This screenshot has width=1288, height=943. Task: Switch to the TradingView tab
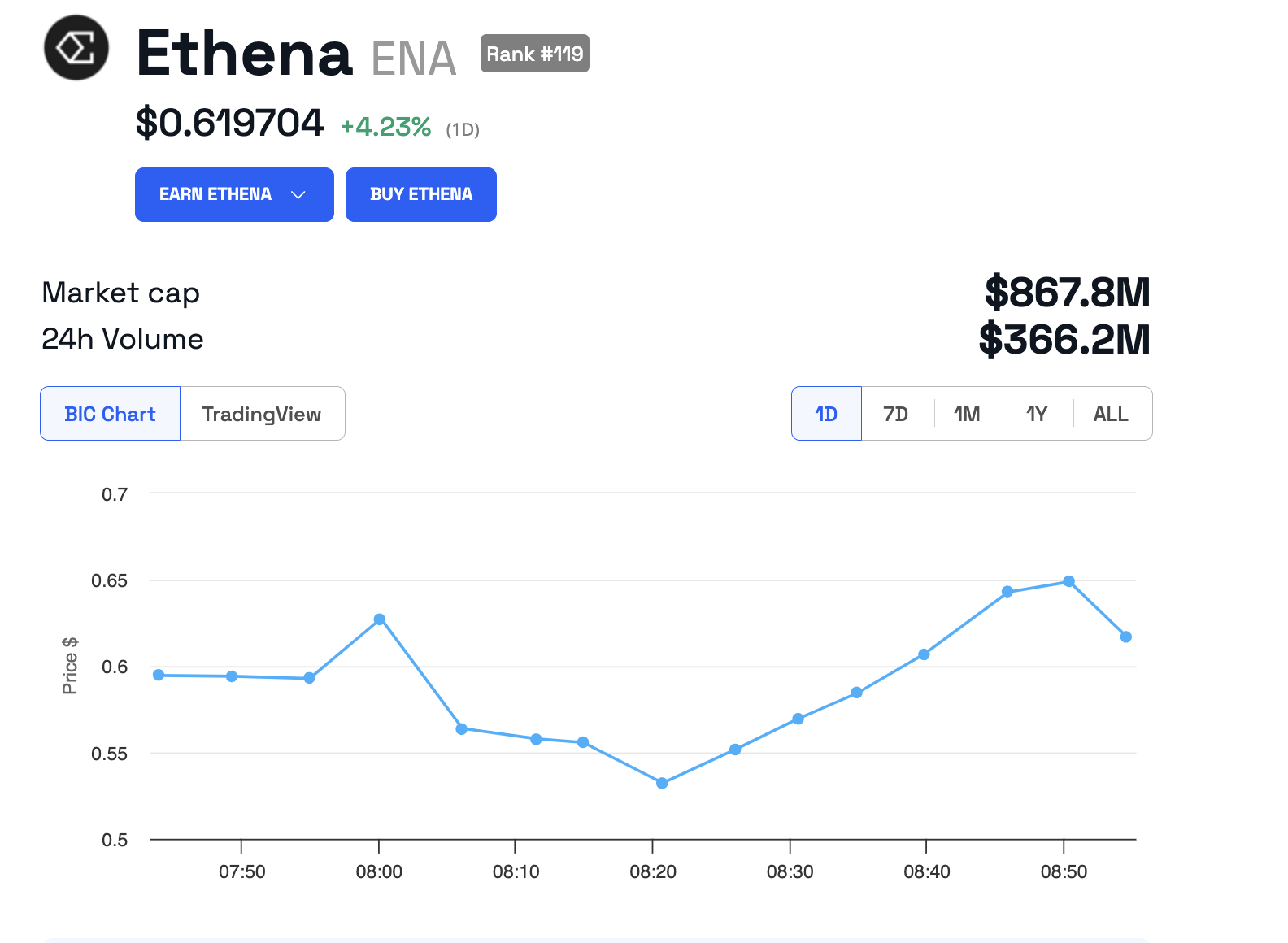pyautogui.click(x=262, y=414)
